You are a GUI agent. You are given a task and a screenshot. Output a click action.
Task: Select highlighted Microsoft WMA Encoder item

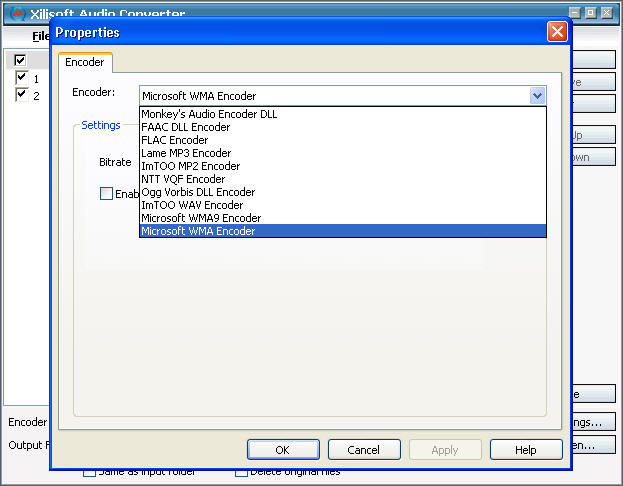[343, 231]
